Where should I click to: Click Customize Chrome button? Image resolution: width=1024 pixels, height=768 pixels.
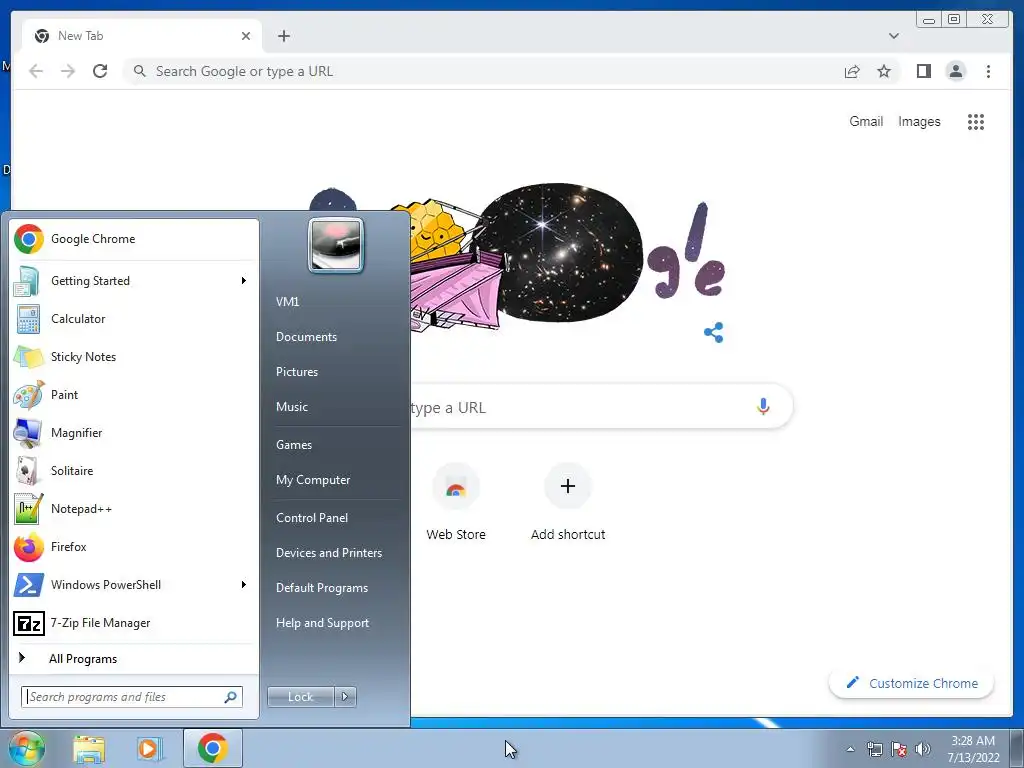912,683
